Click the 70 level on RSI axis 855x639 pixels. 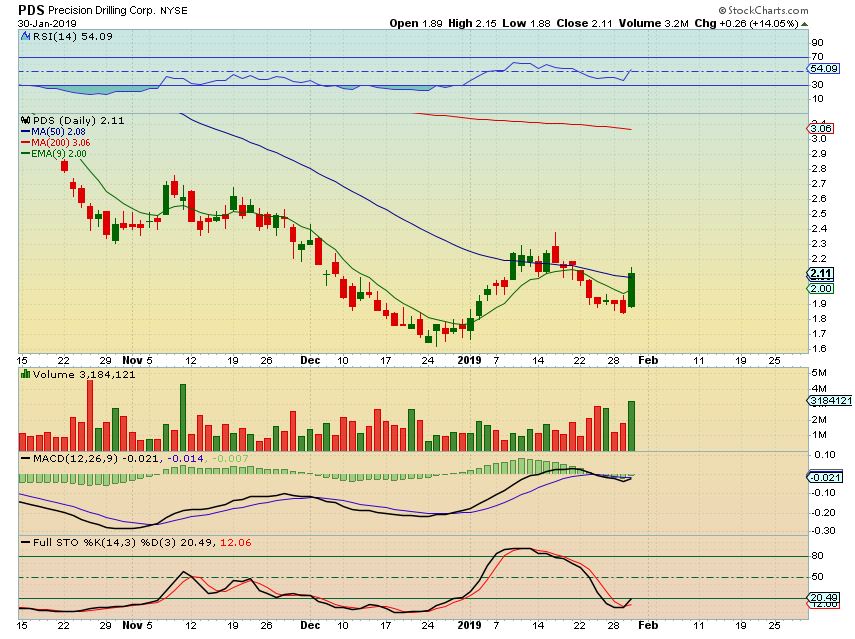817,57
